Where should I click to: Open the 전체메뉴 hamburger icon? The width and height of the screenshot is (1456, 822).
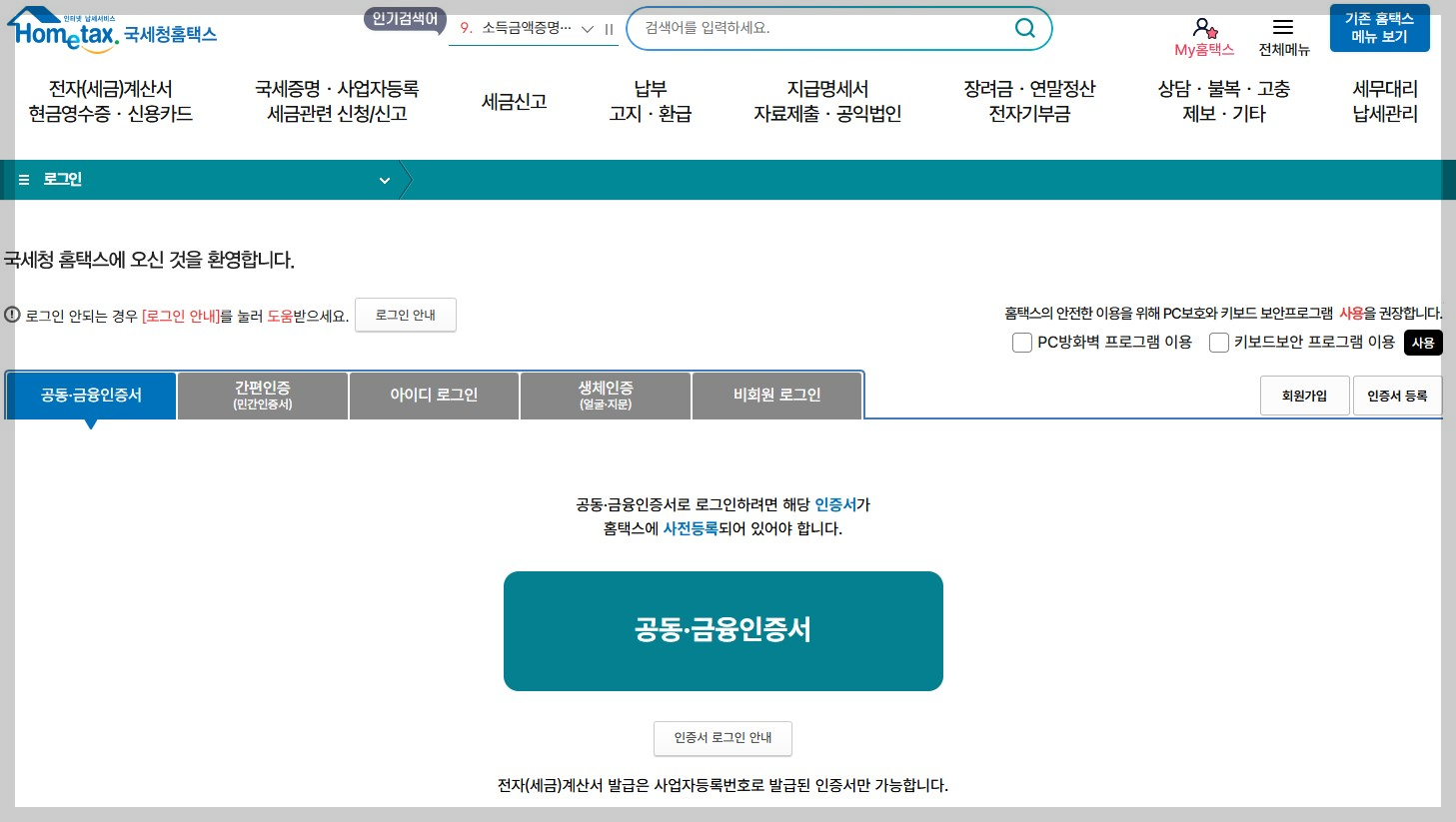click(x=1282, y=27)
